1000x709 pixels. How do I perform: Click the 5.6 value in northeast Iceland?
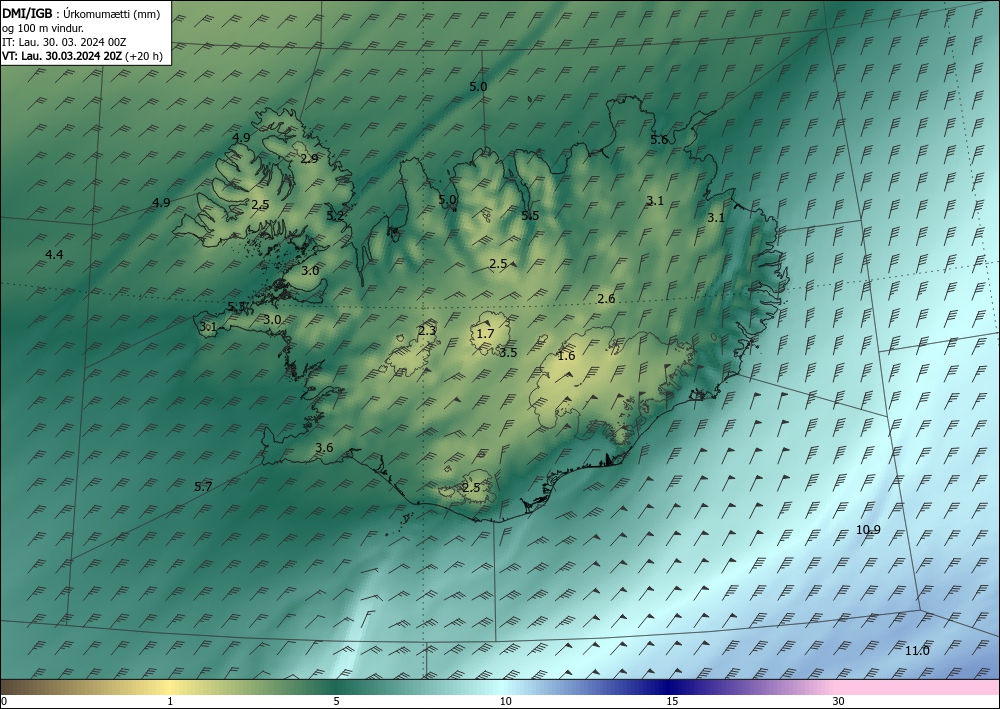659,140
